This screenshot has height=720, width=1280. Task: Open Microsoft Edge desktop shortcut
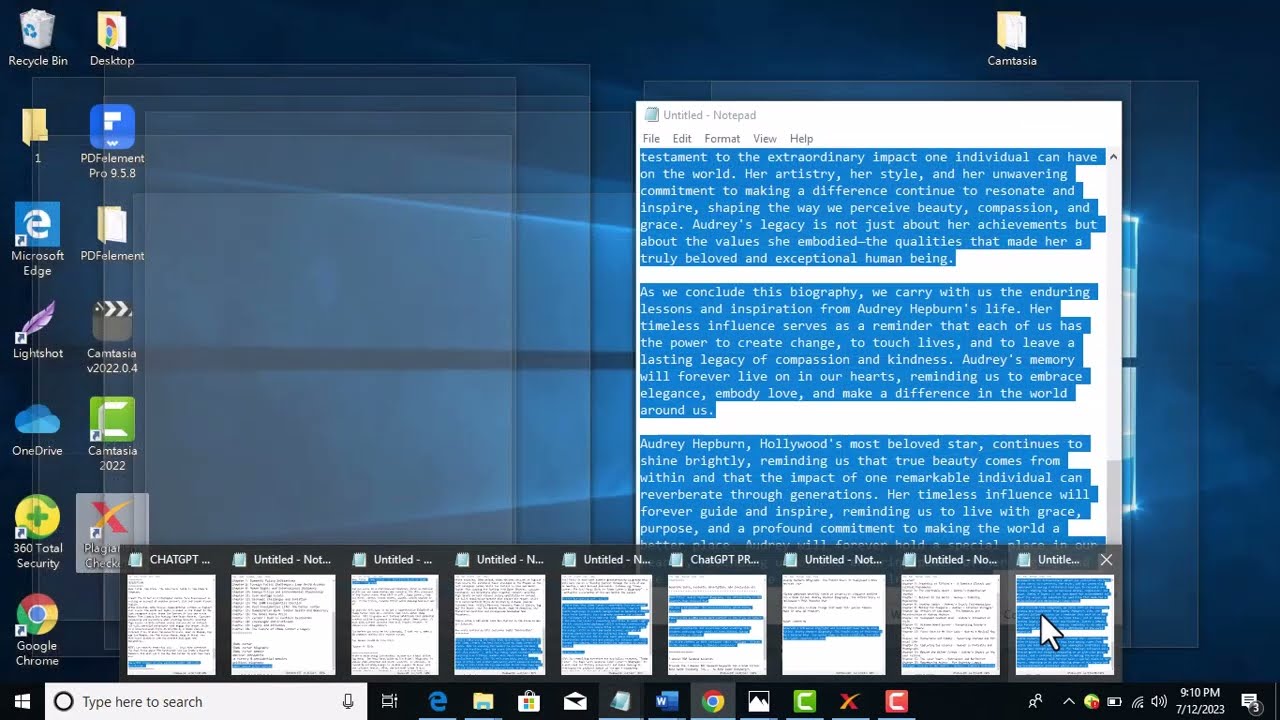click(x=37, y=239)
